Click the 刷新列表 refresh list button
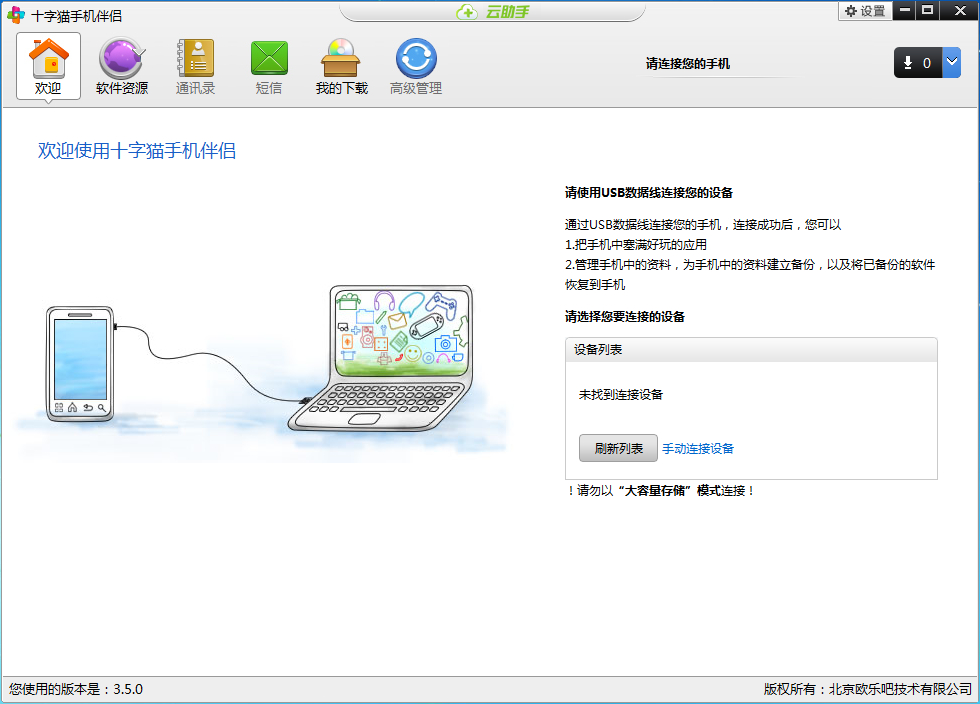980x704 pixels. (x=618, y=448)
